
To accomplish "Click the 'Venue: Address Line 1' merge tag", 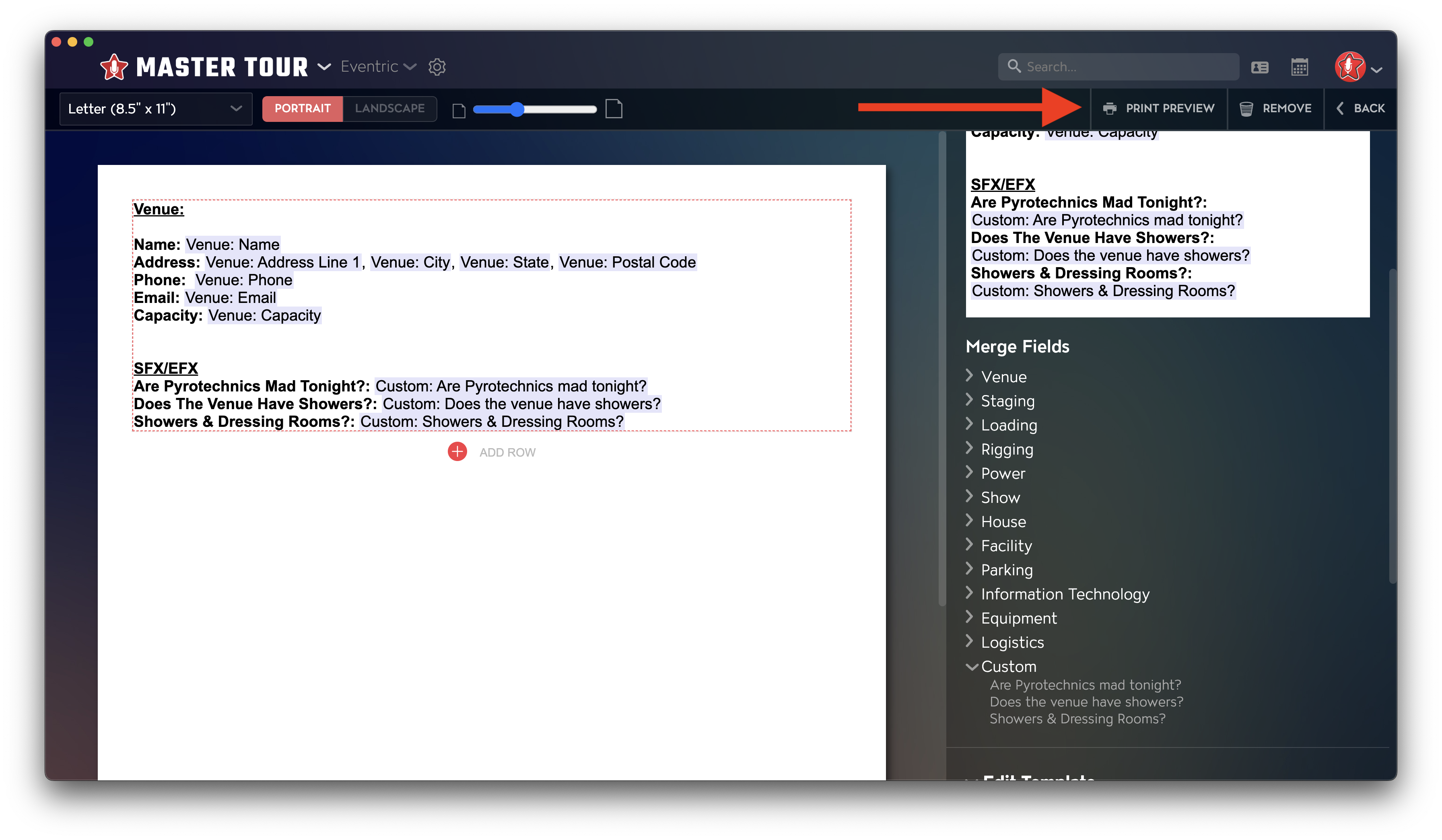I will click(283, 262).
